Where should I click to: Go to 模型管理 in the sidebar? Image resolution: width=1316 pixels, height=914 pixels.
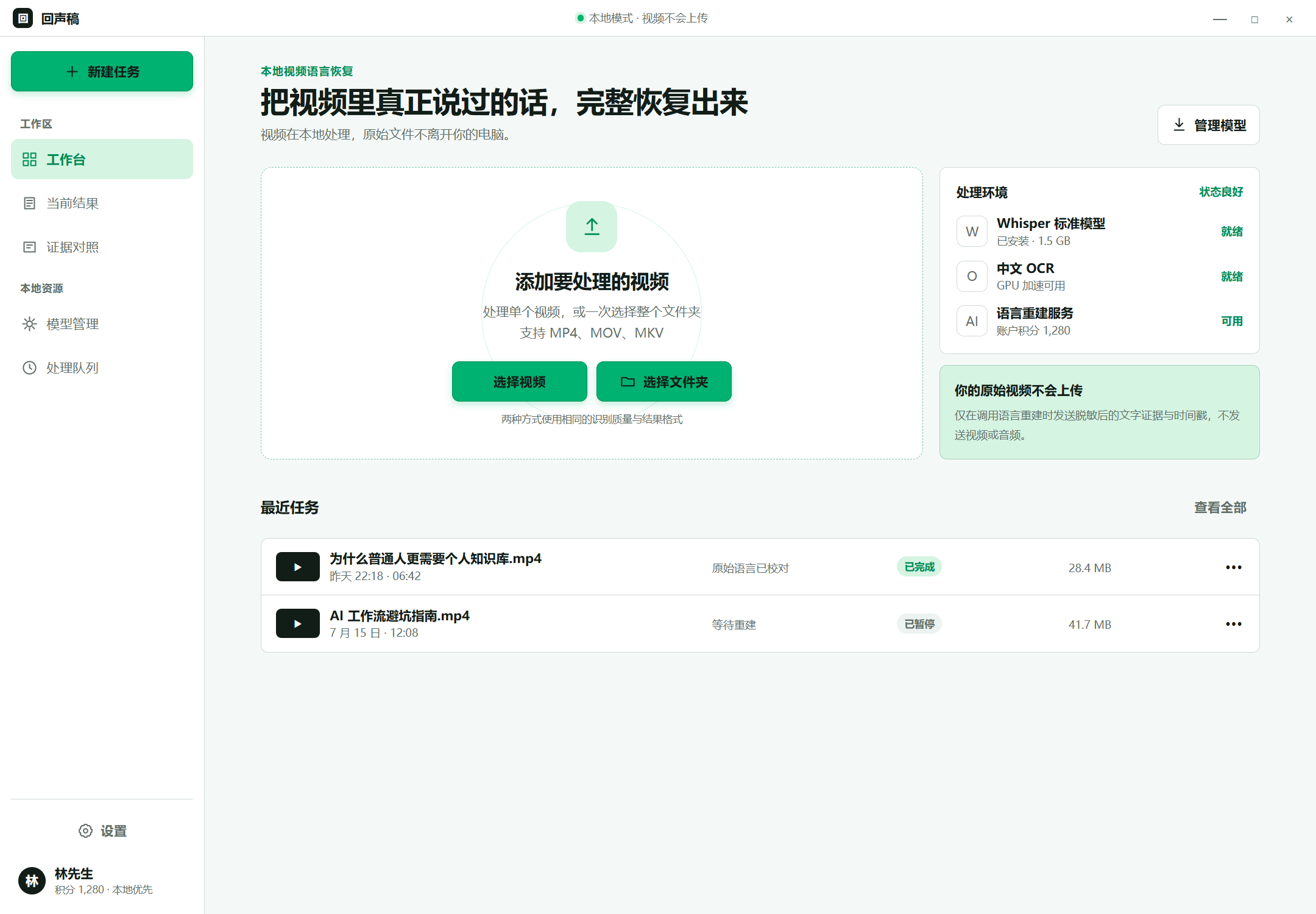[x=102, y=324]
